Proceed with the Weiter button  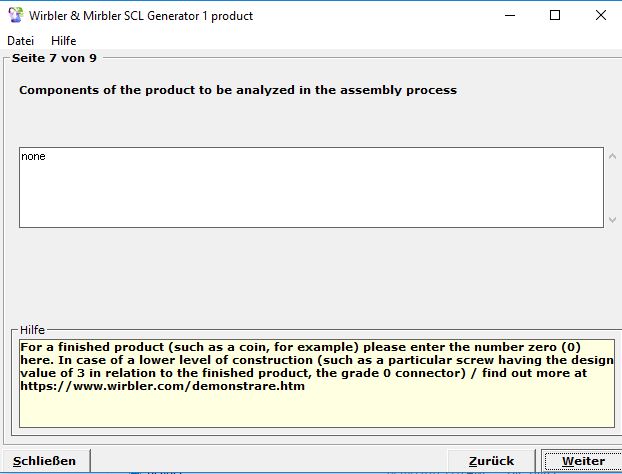pyautogui.click(x=582, y=461)
